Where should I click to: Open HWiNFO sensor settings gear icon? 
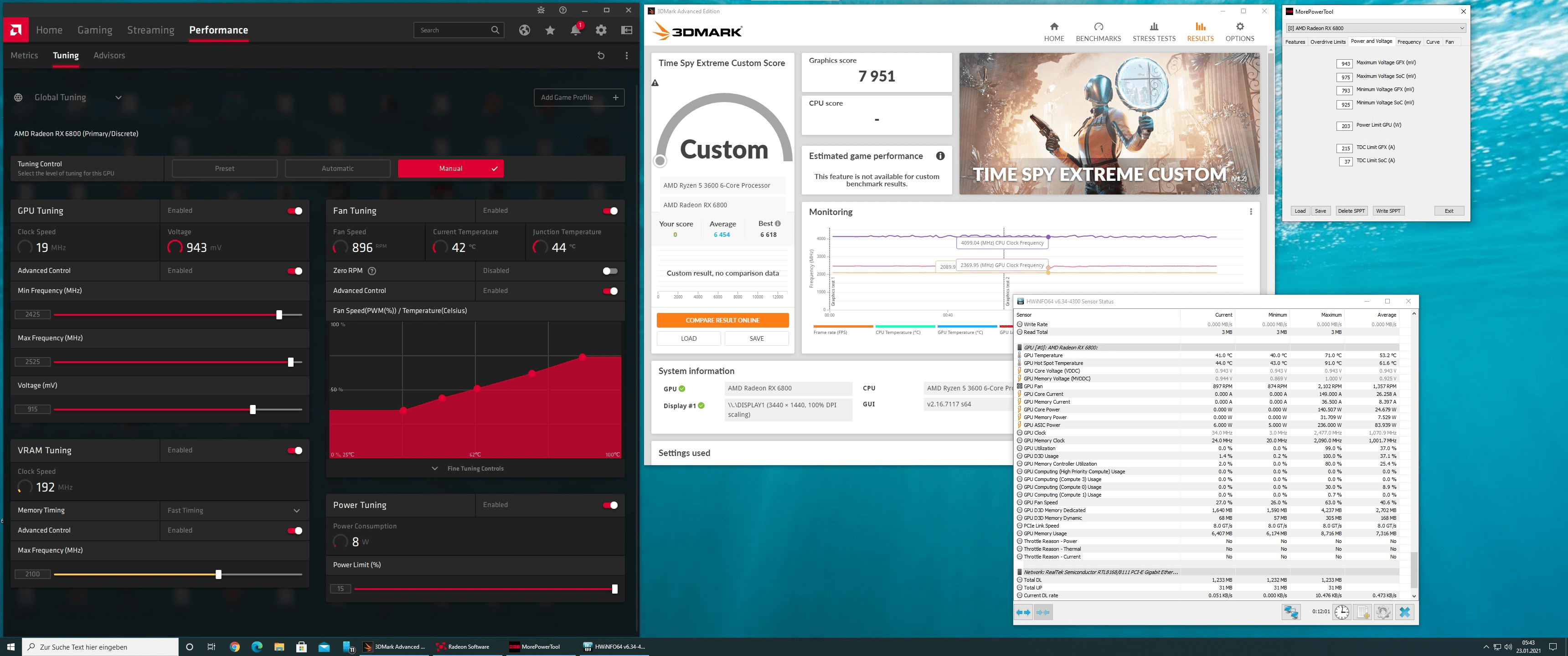tap(1383, 612)
